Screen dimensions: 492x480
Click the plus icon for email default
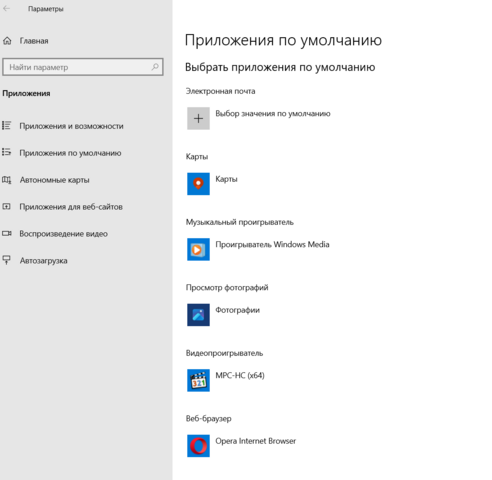[x=198, y=118]
